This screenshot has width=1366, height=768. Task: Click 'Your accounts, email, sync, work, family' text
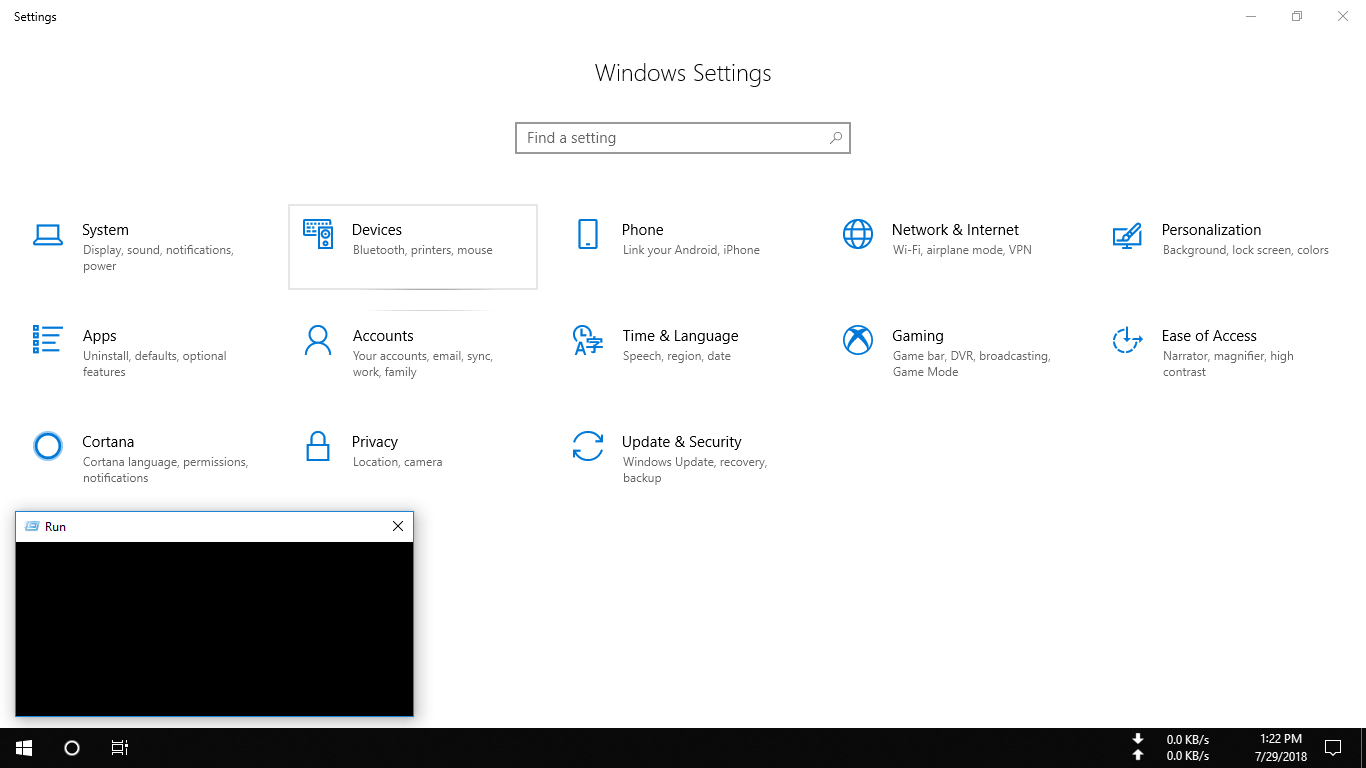423,364
